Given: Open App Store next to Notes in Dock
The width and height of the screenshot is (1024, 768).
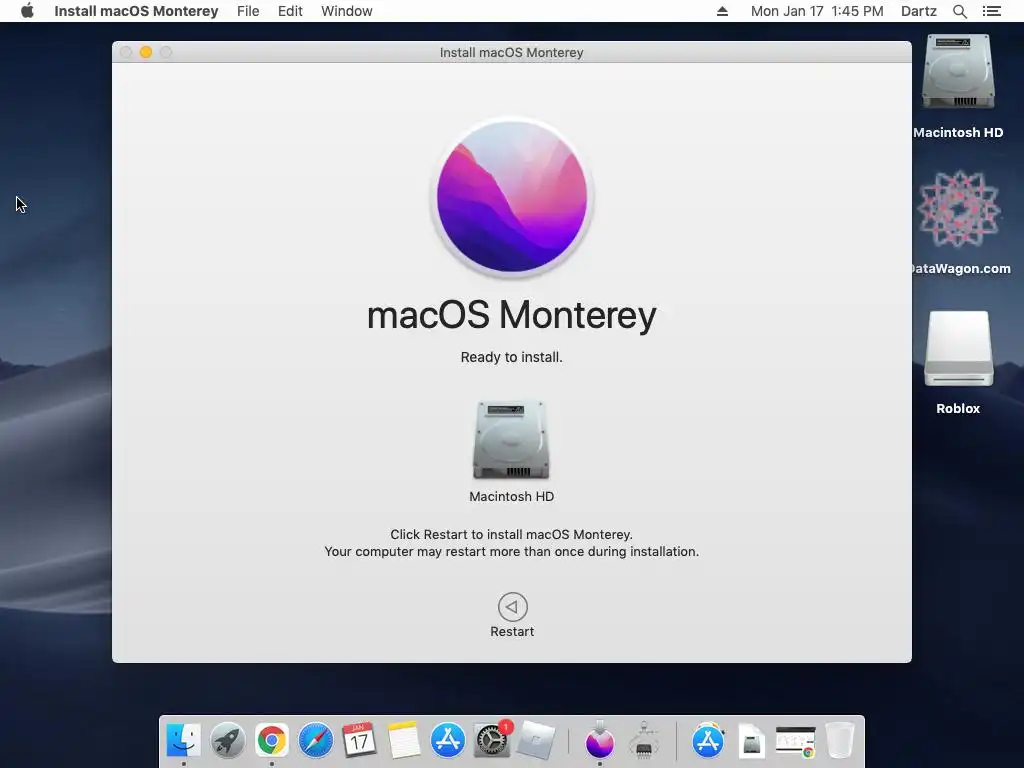Looking at the screenshot, I should point(447,741).
